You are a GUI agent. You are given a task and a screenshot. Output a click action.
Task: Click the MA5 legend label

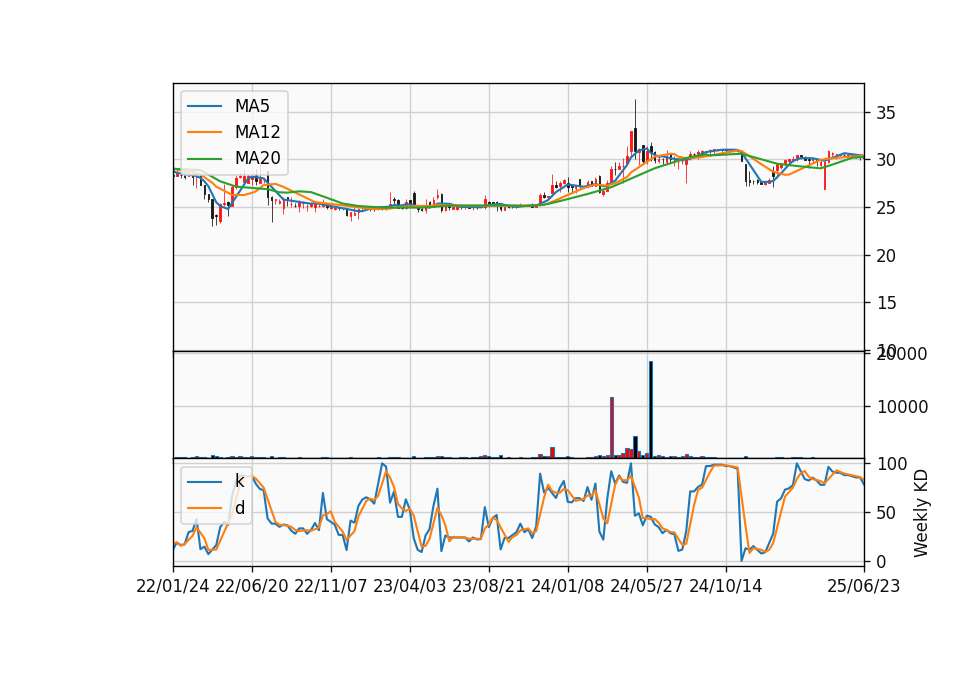[252, 106]
